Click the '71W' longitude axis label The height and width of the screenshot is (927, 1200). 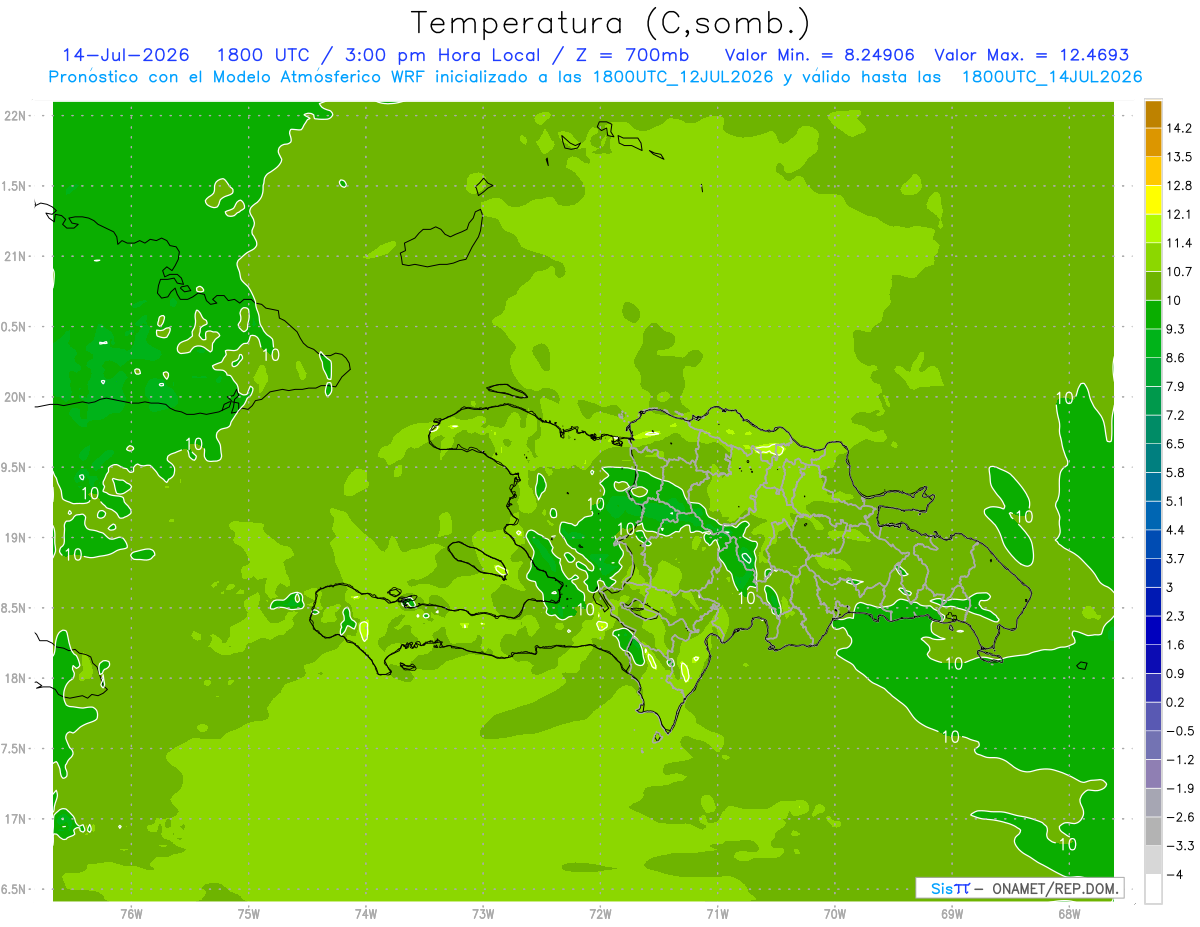click(717, 914)
